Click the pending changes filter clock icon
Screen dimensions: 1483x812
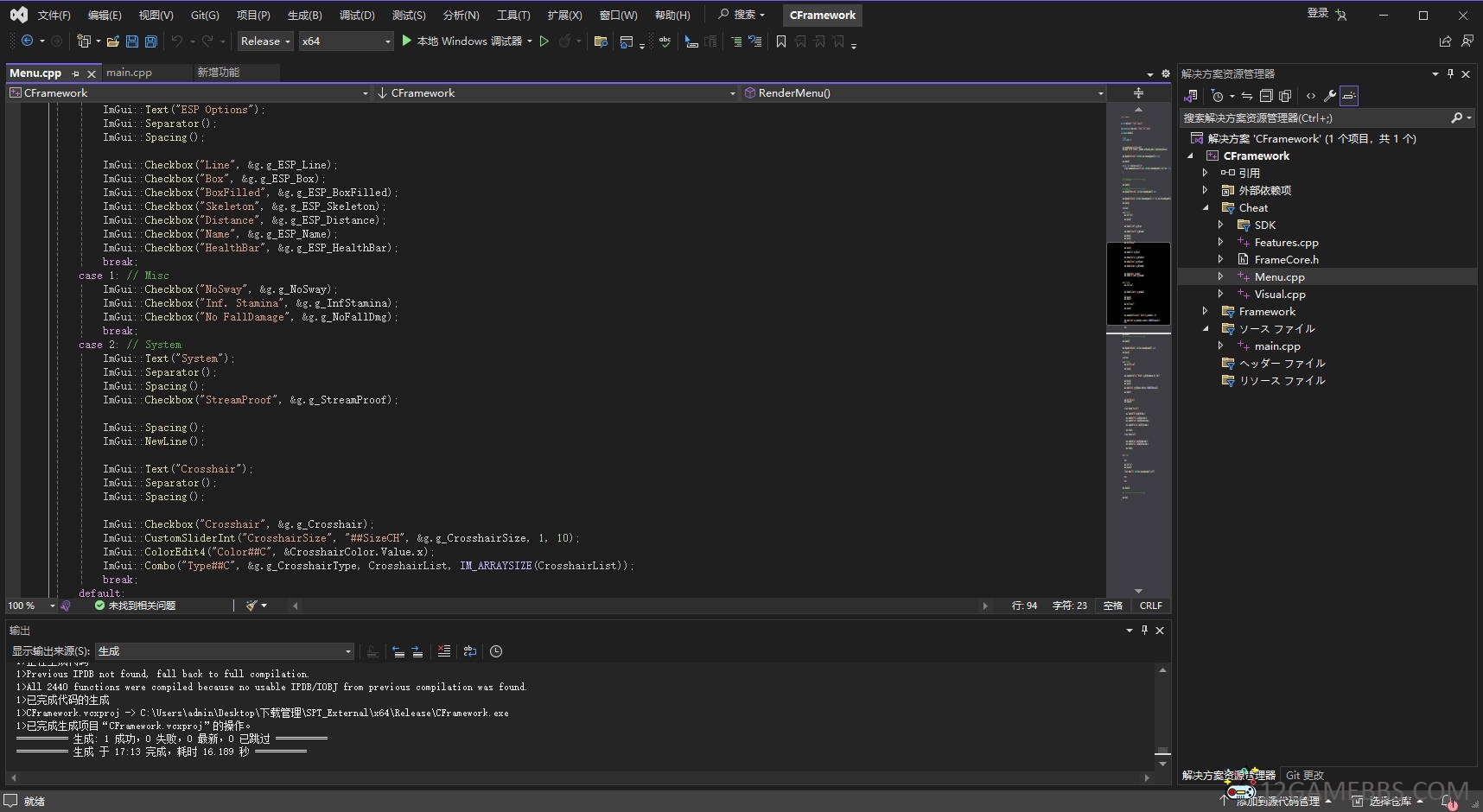pyautogui.click(x=1218, y=96)
